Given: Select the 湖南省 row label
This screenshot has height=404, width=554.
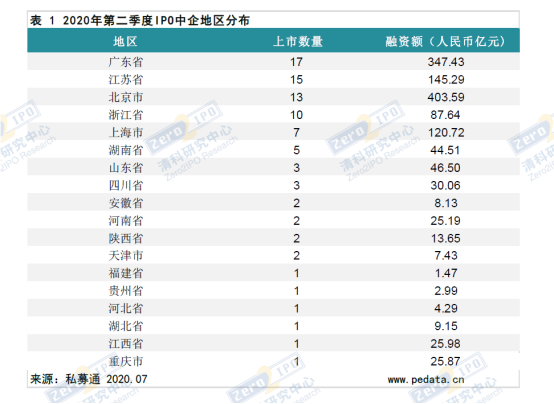Looking at the screenshot, I should [126, 150].
